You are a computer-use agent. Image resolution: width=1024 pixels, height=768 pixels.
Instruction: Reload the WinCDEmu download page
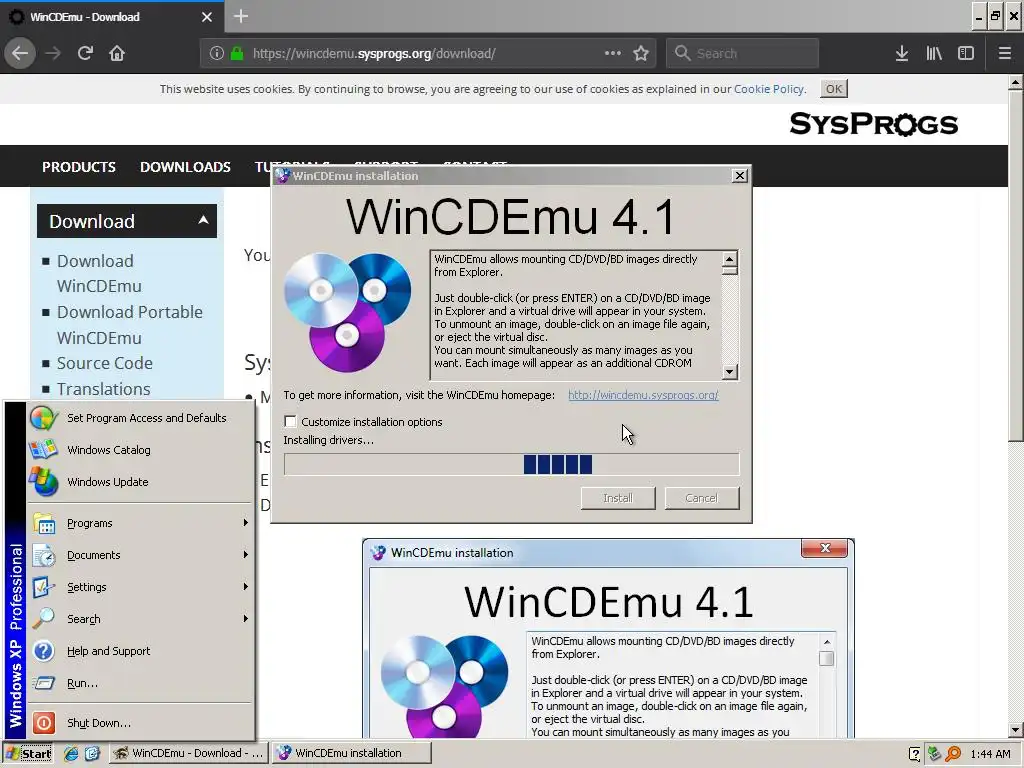85,53
